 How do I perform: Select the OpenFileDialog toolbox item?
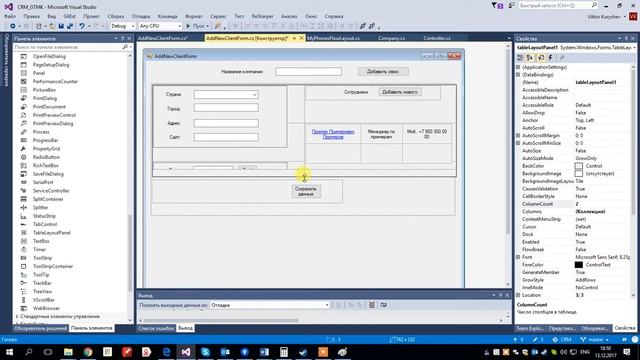(x=49, y=56)
